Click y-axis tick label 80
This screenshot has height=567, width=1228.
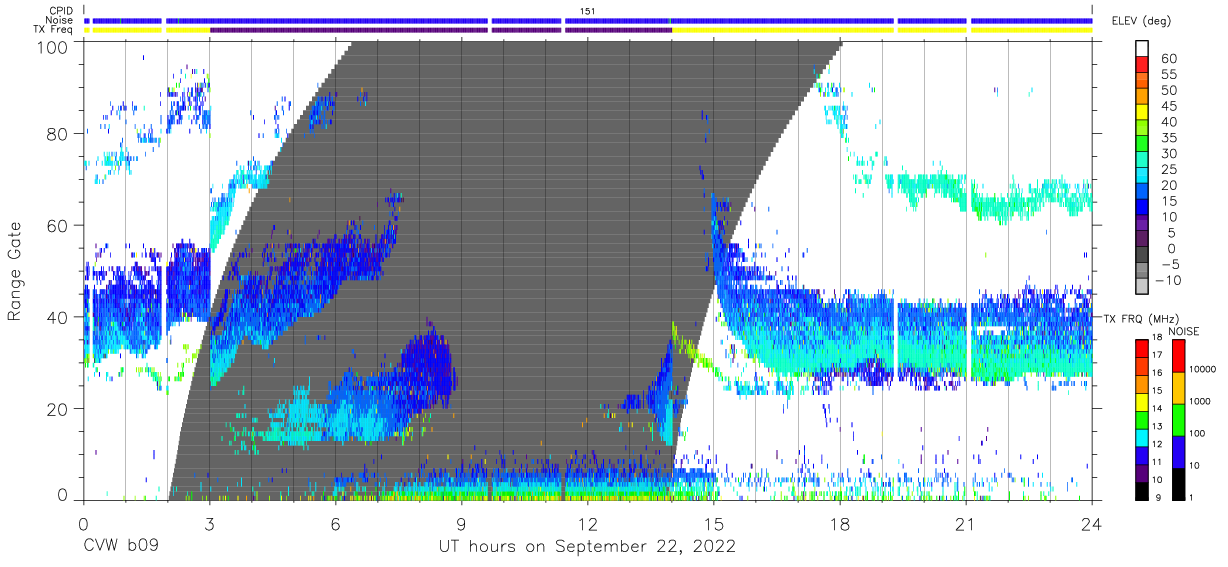point(58,134)
